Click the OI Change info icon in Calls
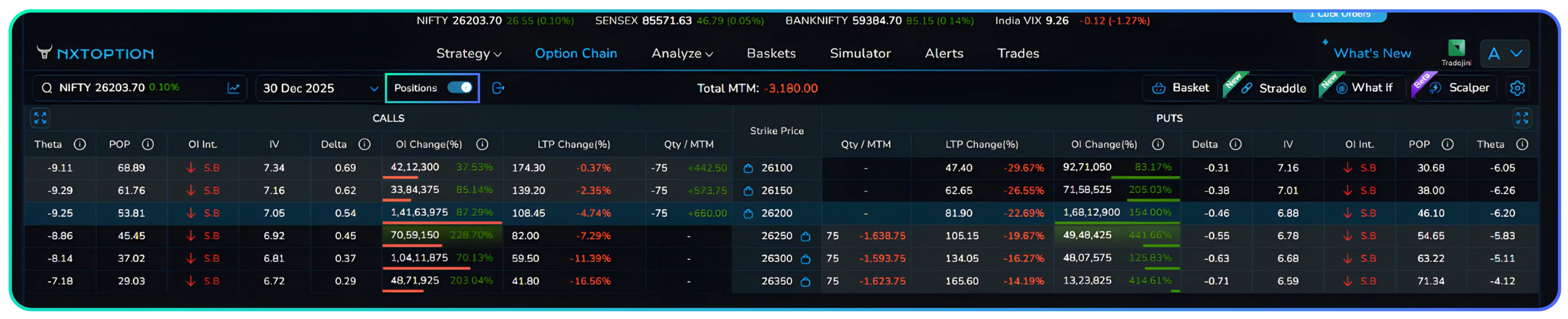The width and height of the screenshot is (1568, 319). 482,144
